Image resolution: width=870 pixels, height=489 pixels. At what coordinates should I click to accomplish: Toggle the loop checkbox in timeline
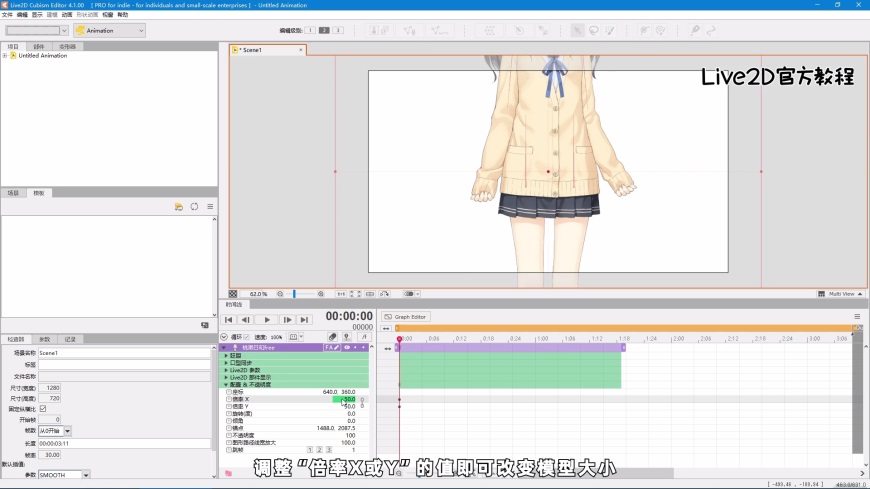246,337
